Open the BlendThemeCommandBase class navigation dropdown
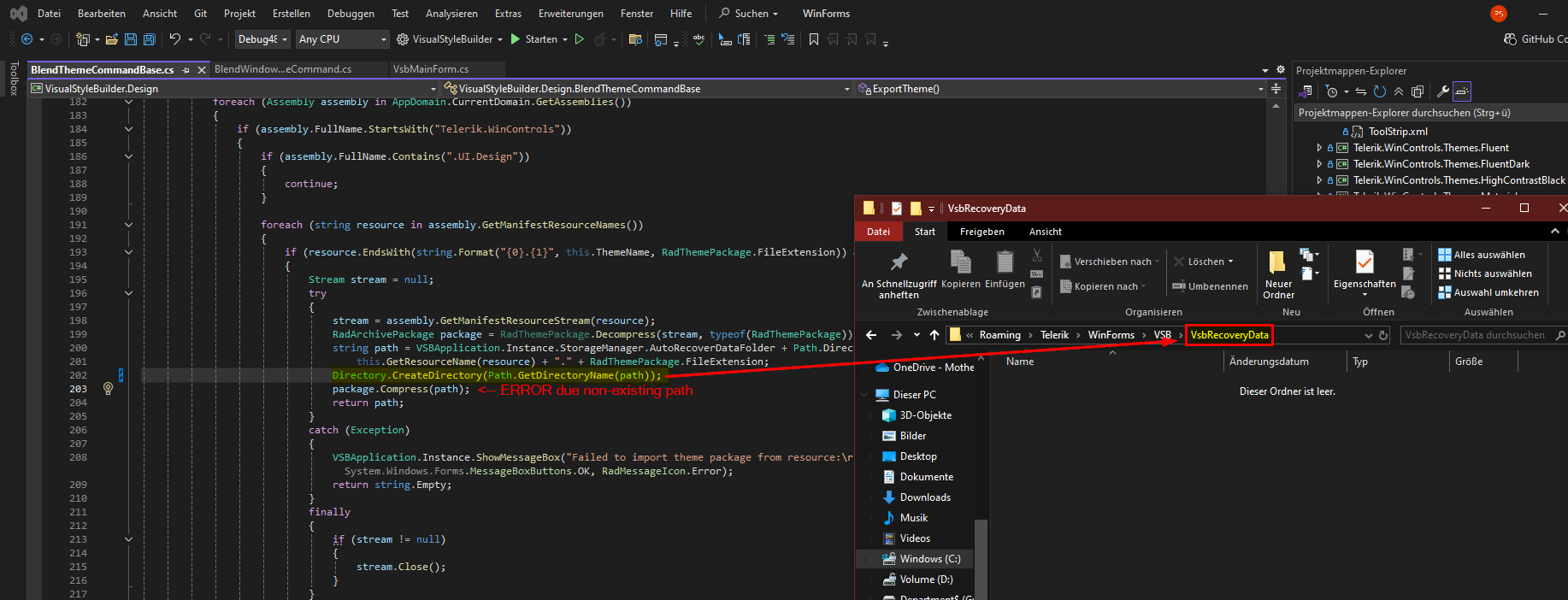1568x600 pixels. pos(648,89)
